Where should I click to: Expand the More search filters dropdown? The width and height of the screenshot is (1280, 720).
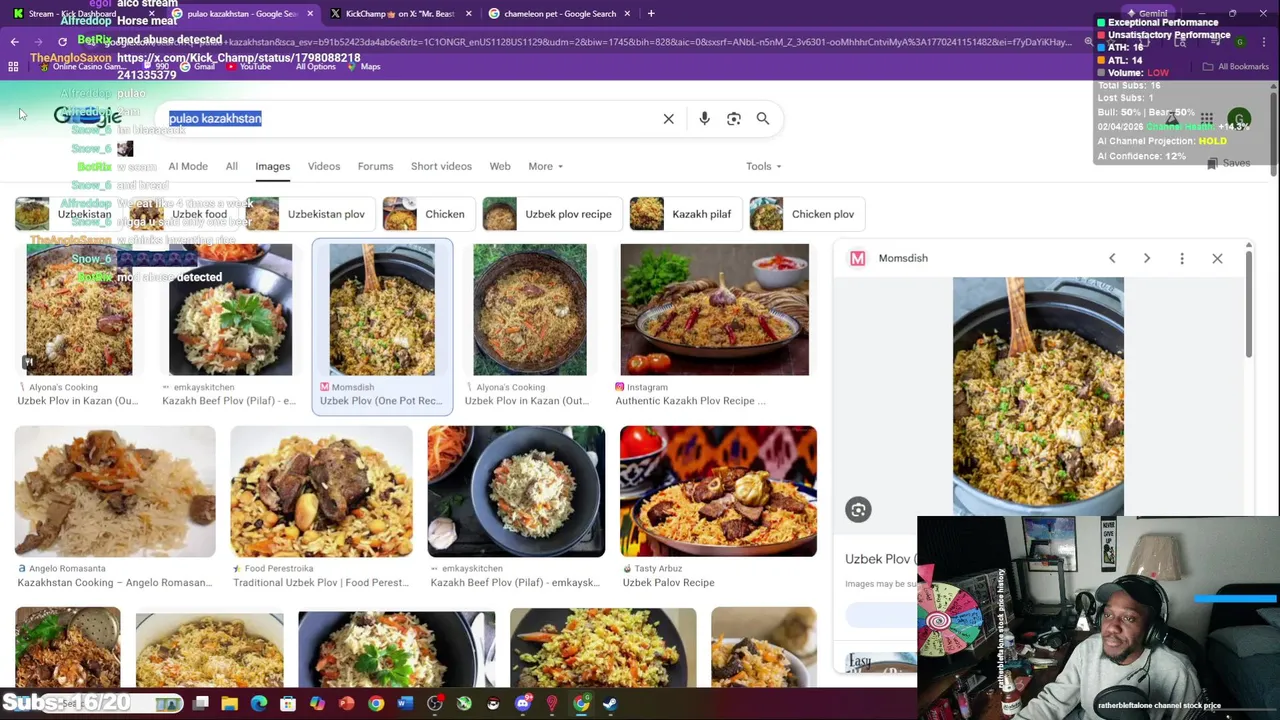[x=545, y=166]
